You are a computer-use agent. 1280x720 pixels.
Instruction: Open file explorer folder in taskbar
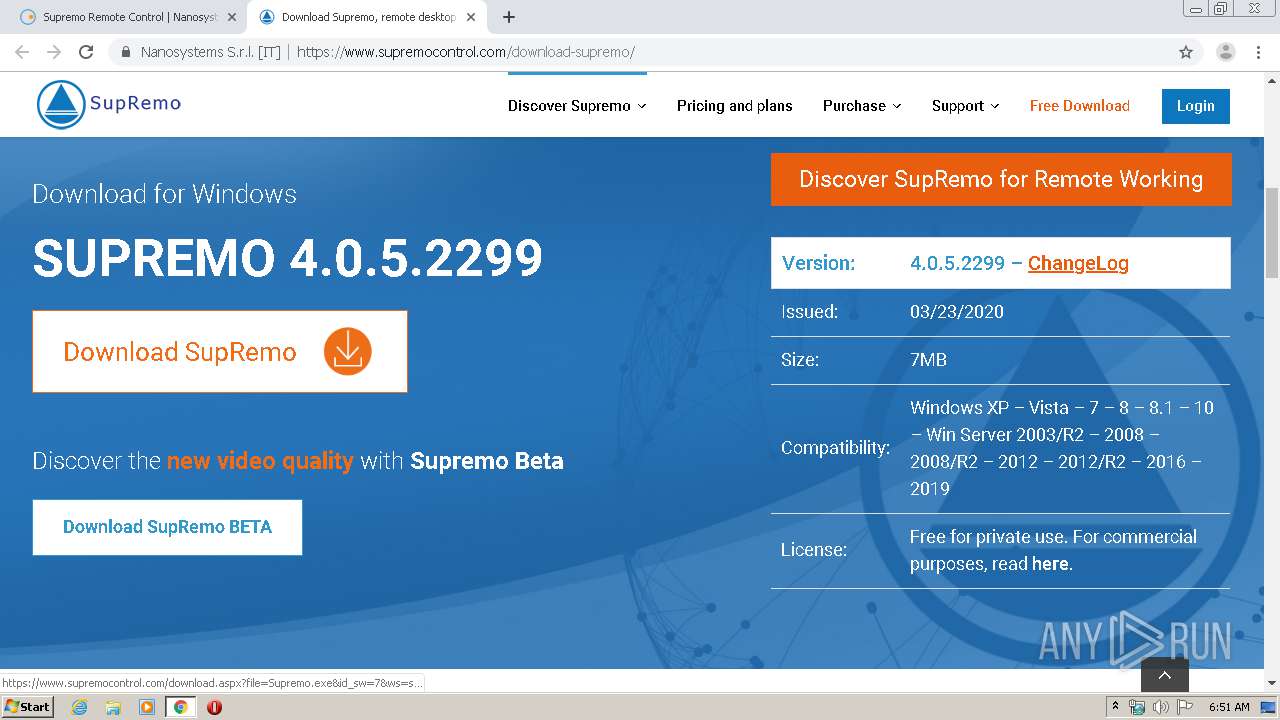[x=113, y=707]
